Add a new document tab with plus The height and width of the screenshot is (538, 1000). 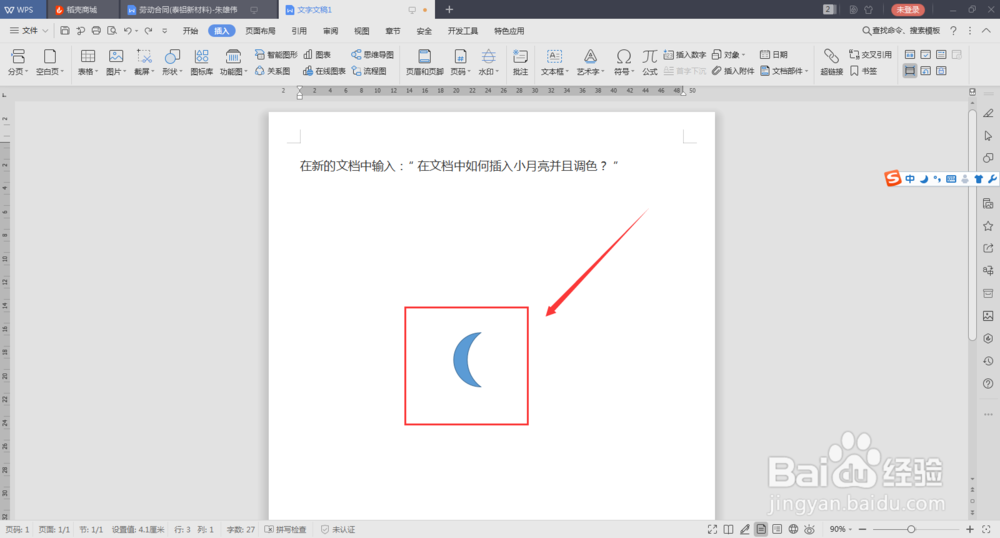[449, 10]
